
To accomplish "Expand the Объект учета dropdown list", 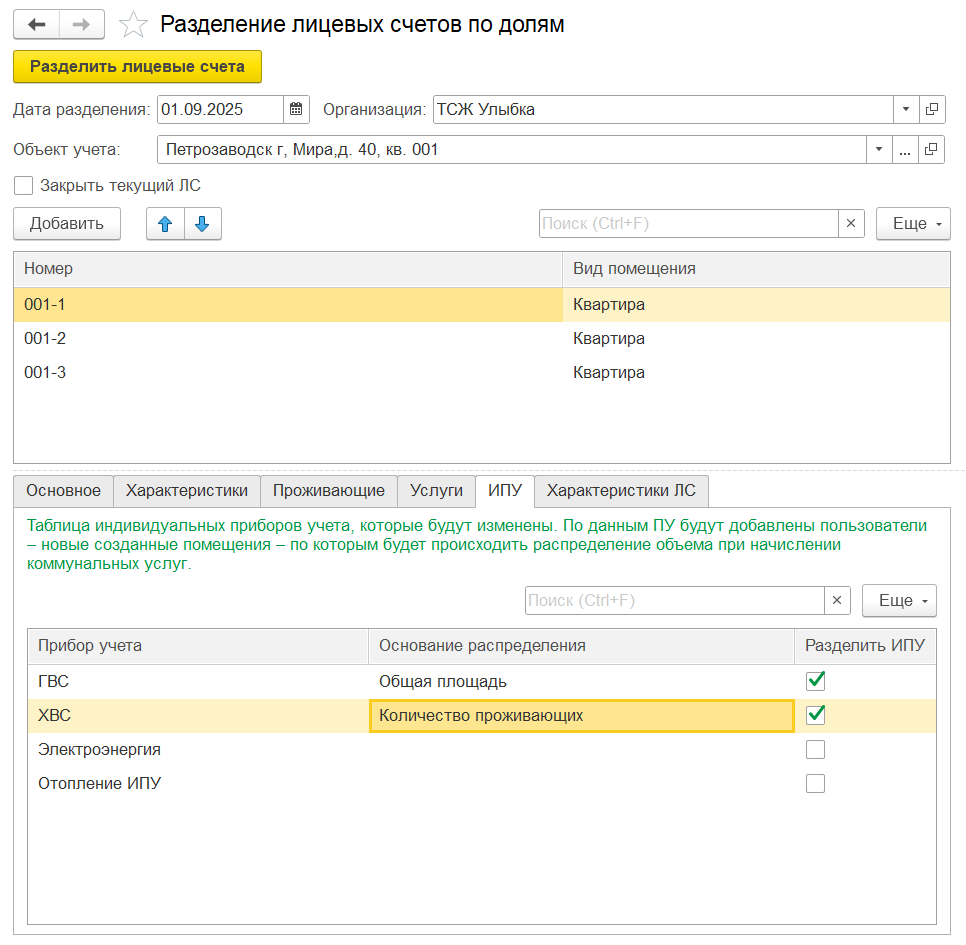I will [x=879, y=150].
